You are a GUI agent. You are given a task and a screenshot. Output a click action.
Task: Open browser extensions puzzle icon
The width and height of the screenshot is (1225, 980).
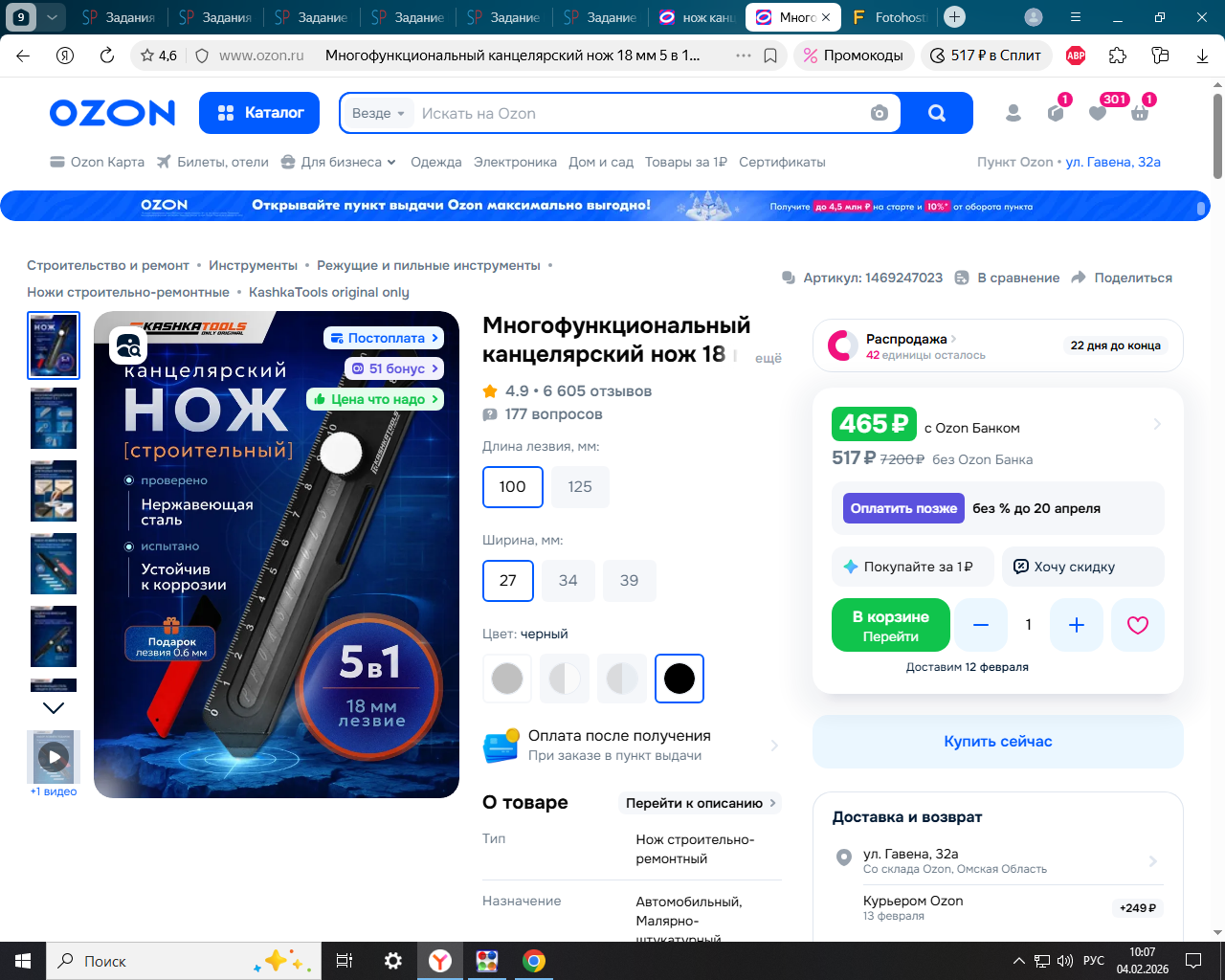(1118, 56)
